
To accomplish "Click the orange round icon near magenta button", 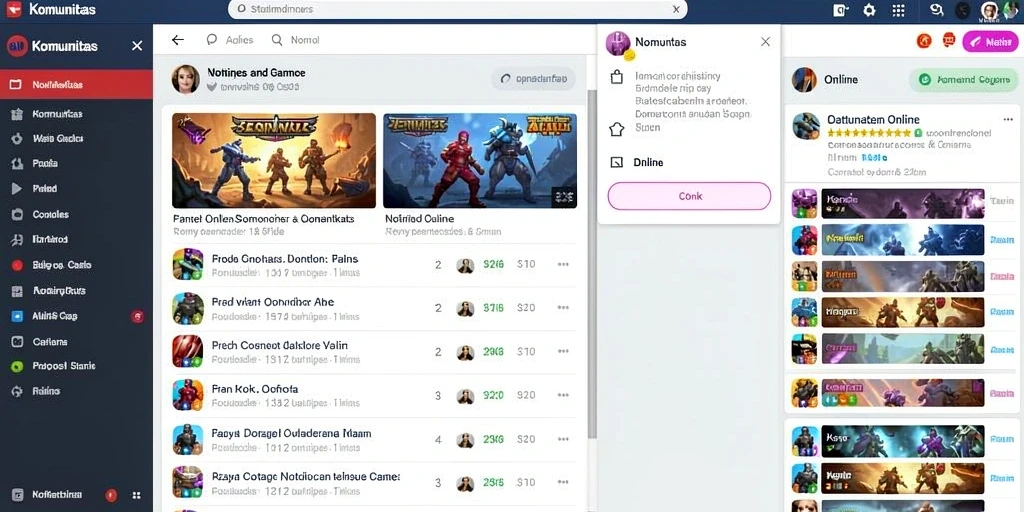I will click(x=923, y=41).
